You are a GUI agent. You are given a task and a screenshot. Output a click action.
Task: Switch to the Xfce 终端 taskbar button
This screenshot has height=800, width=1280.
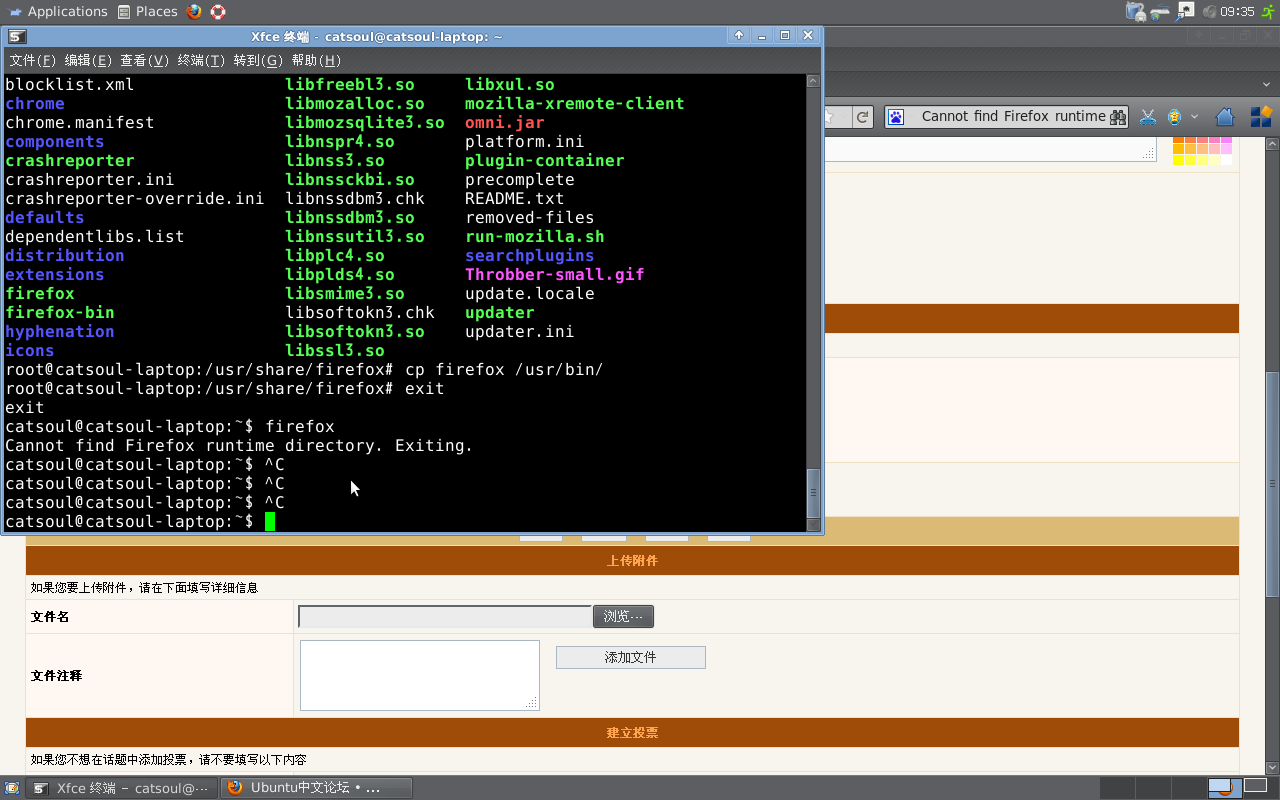click(122, 788)
